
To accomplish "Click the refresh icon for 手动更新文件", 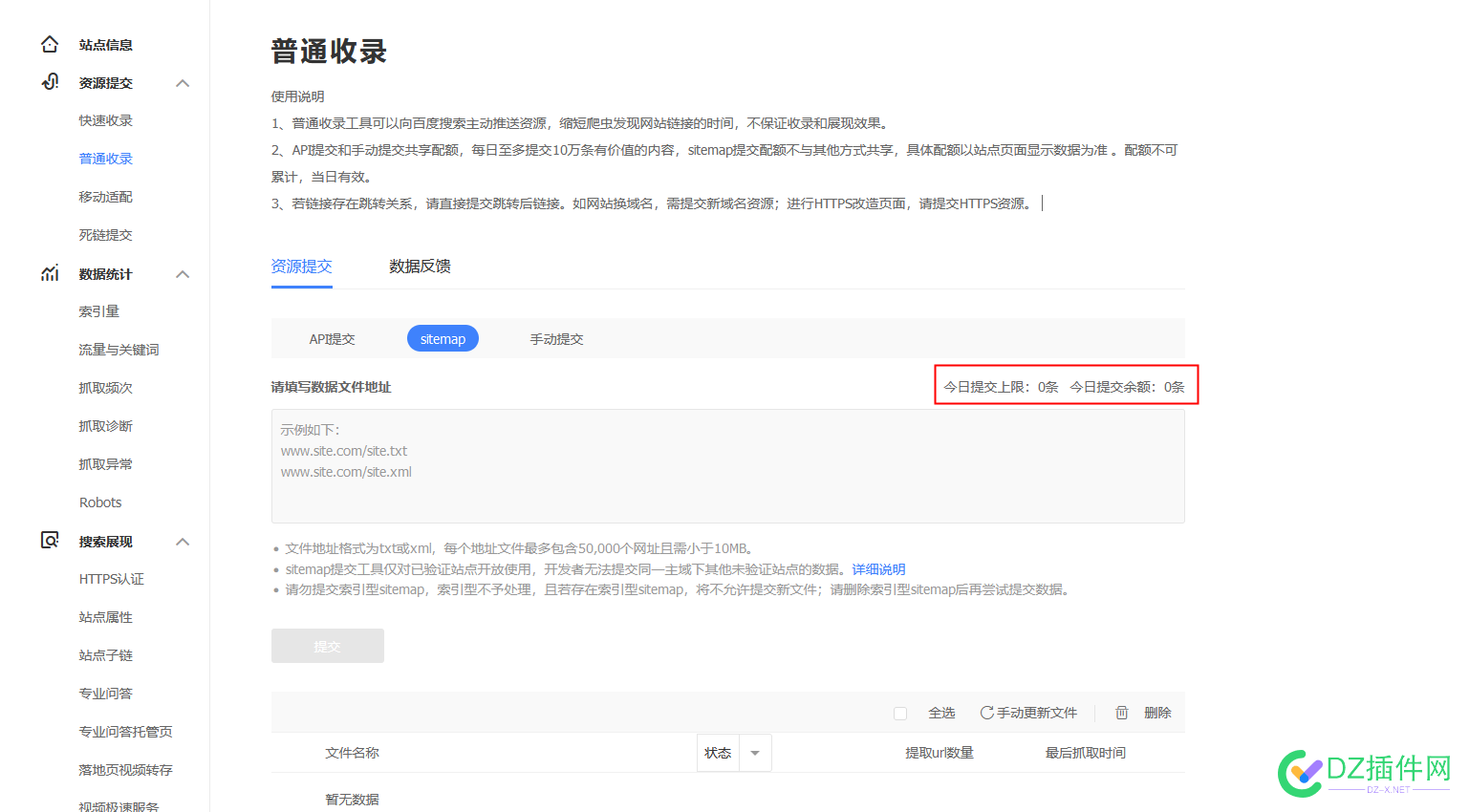I will click(x=986, y=713).
